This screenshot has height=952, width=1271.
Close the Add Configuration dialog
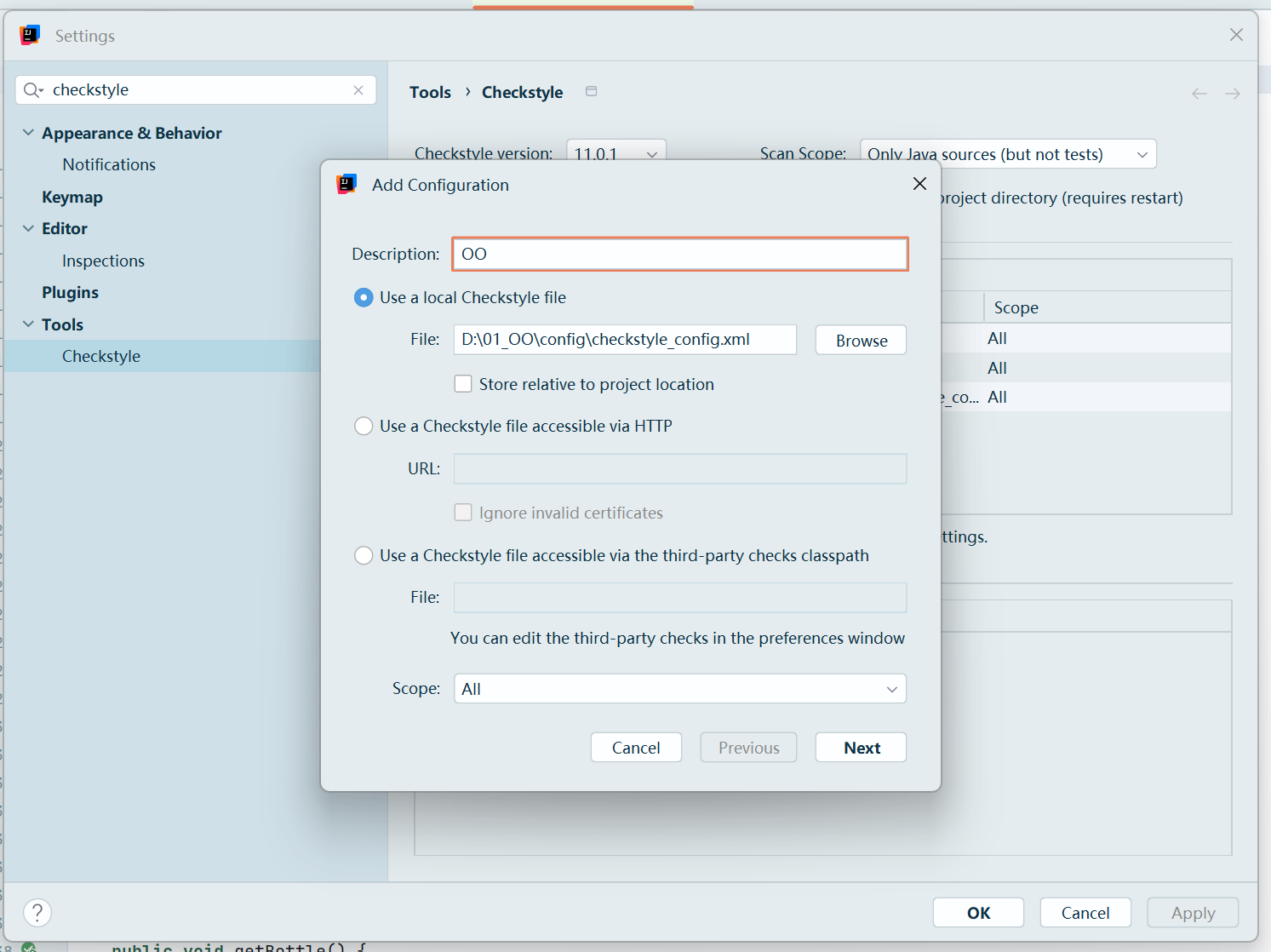919,184
